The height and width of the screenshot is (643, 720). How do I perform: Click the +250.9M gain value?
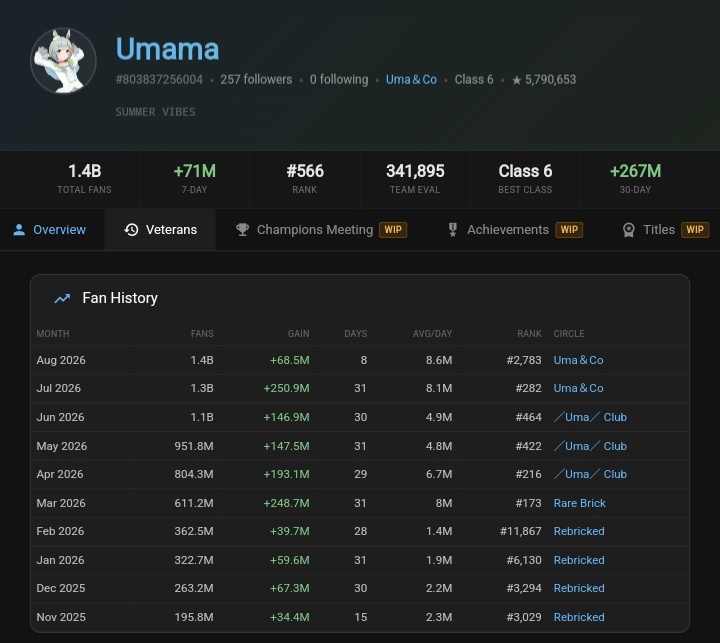tap(287, 388)
